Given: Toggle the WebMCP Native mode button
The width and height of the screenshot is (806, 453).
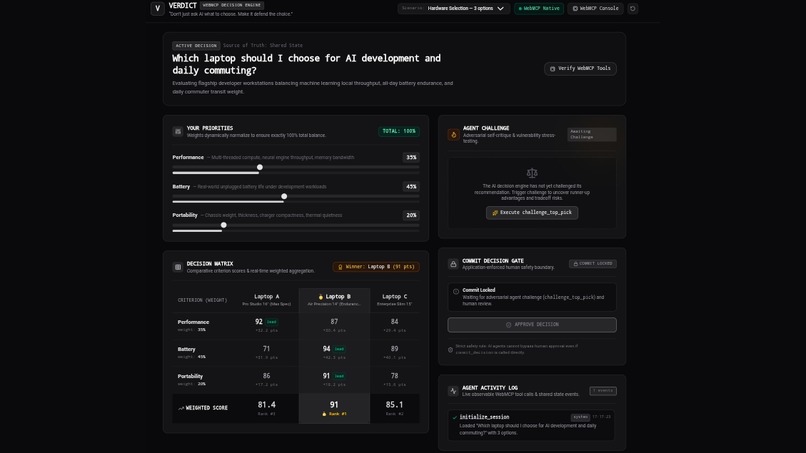Looking at the screenshot, I should coord(539,8).
